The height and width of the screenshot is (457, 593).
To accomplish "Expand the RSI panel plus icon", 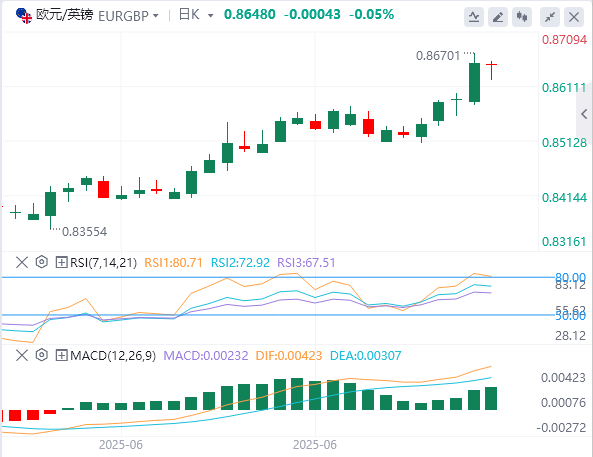I will coord(61,262).
